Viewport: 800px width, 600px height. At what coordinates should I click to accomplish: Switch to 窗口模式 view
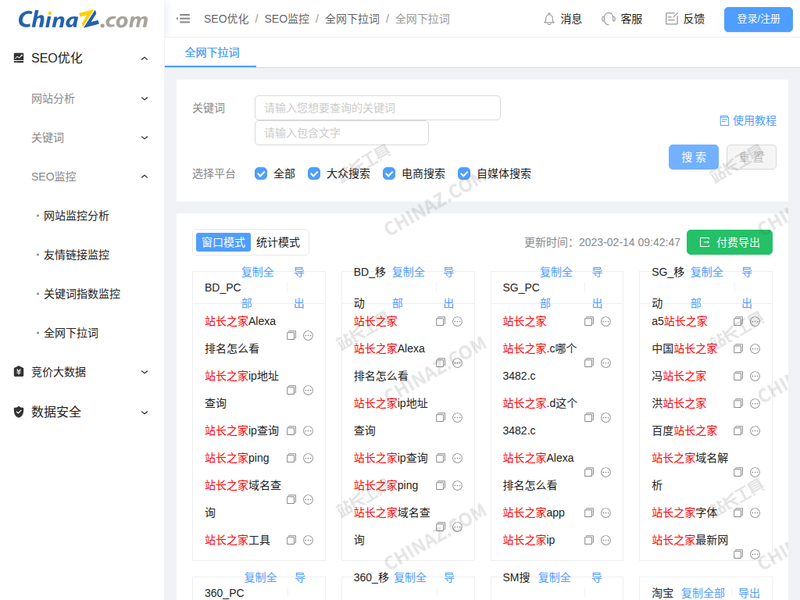[x=223, y=242]
